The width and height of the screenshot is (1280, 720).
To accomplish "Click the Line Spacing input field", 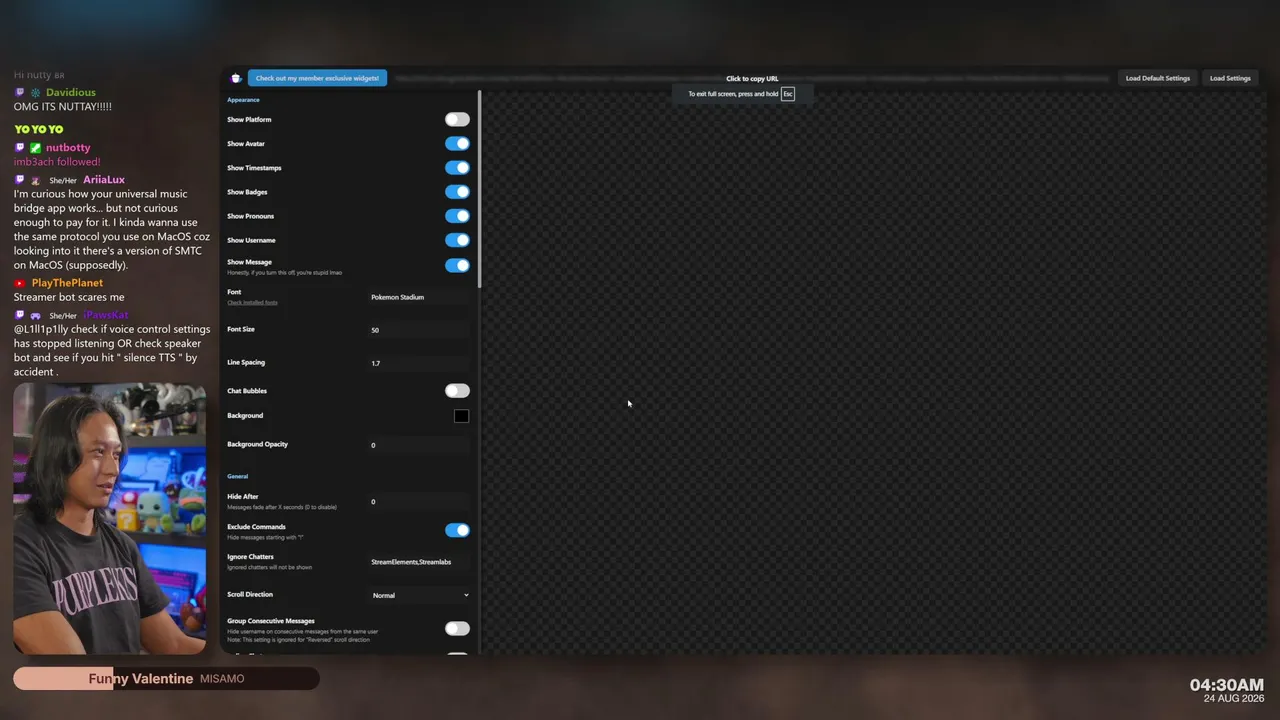I will point(420,363).
